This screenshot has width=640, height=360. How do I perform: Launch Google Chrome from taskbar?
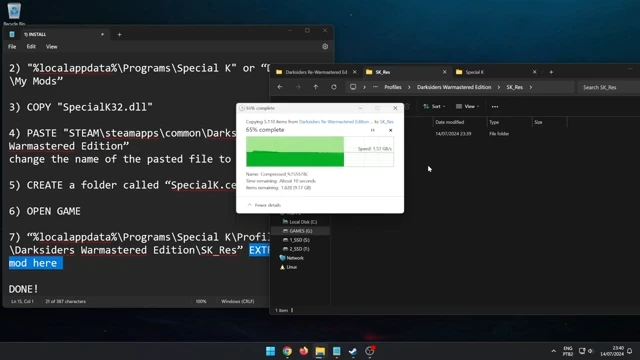click(x=287, y=351)
